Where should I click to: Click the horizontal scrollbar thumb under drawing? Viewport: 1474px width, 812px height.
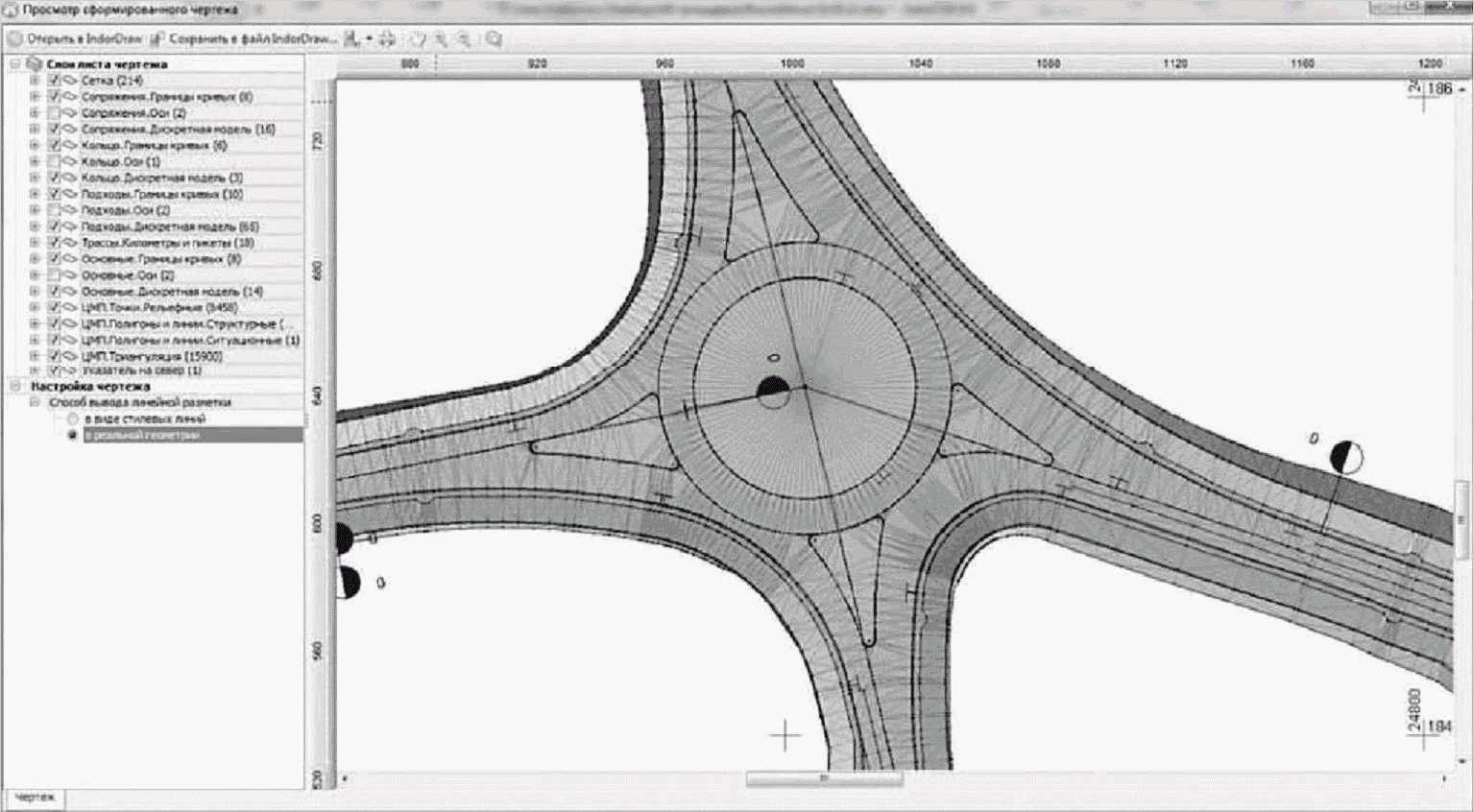click(824, 778)
